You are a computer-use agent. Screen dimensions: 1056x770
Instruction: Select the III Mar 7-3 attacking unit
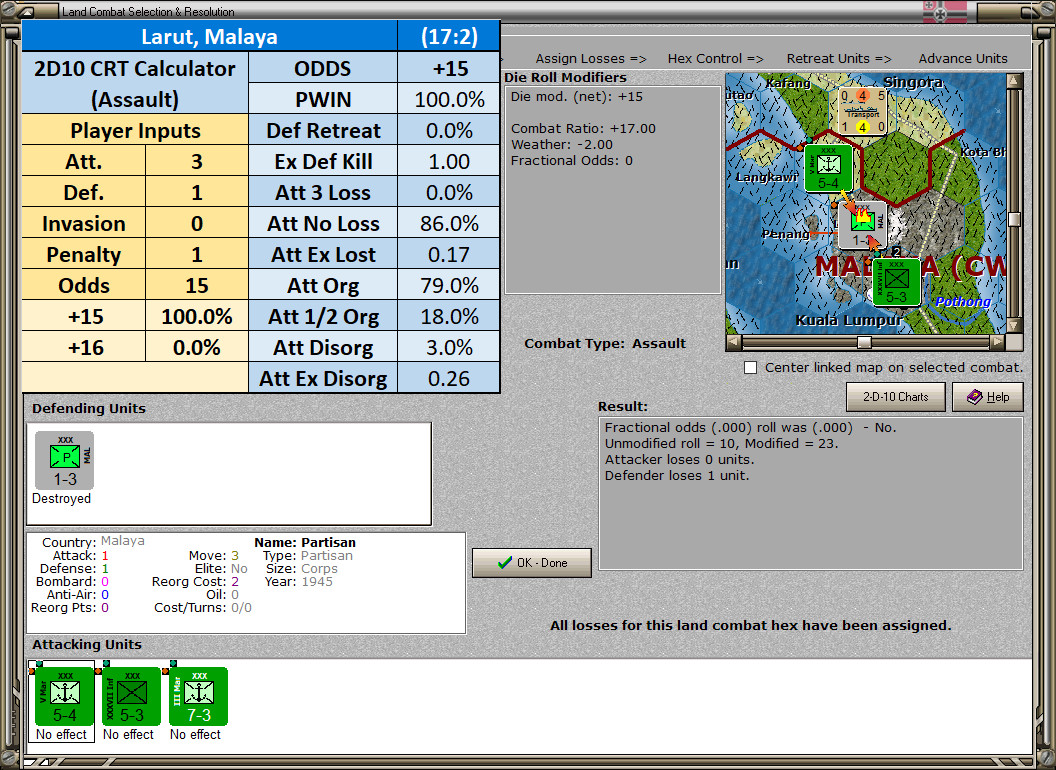click(198, 696)
